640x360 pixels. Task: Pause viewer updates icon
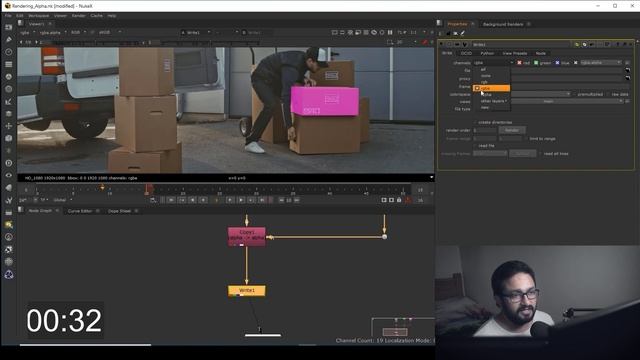tap(390, 32)
